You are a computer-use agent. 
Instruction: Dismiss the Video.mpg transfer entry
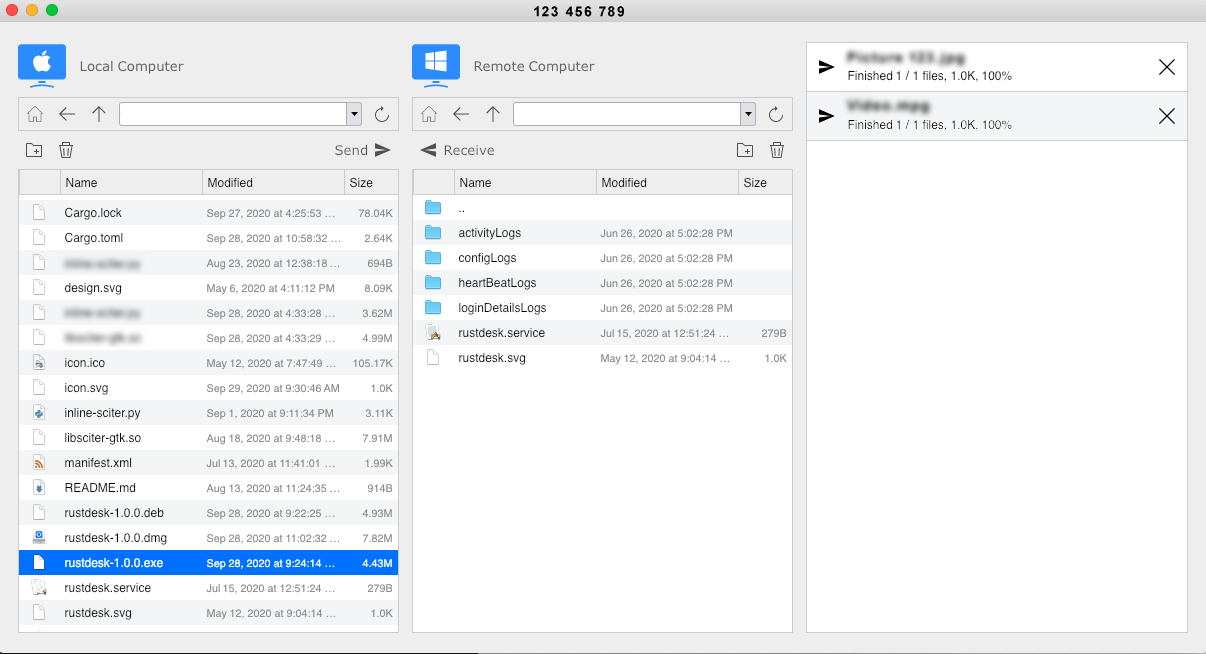point(1166,116)
